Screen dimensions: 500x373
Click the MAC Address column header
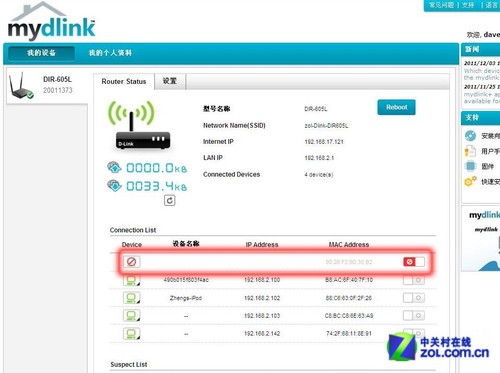pyautogui.click(x=349, y=245)
